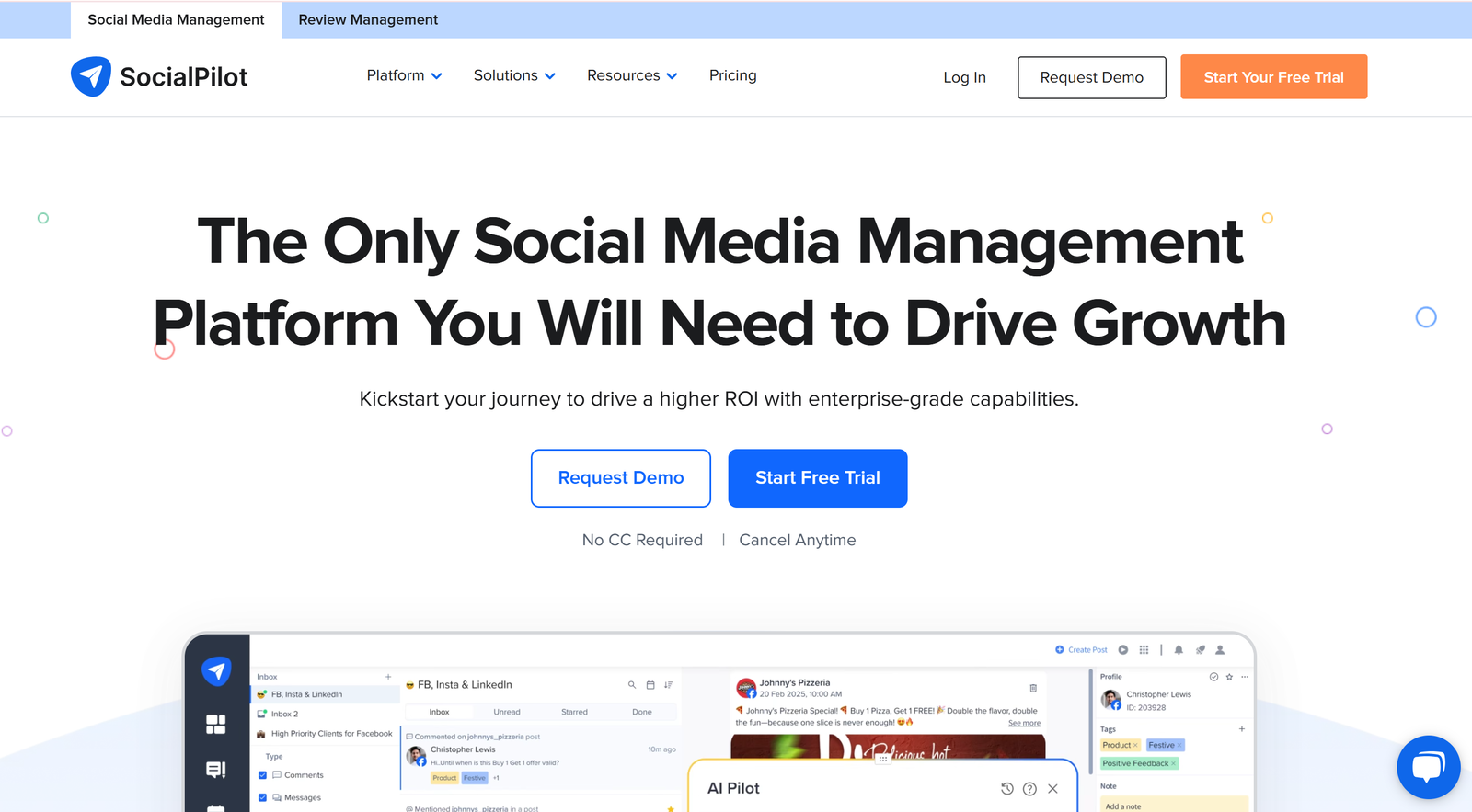Open the user account icon
Viewport: 1472px width, 812px height.
[x=1220, y=650]
